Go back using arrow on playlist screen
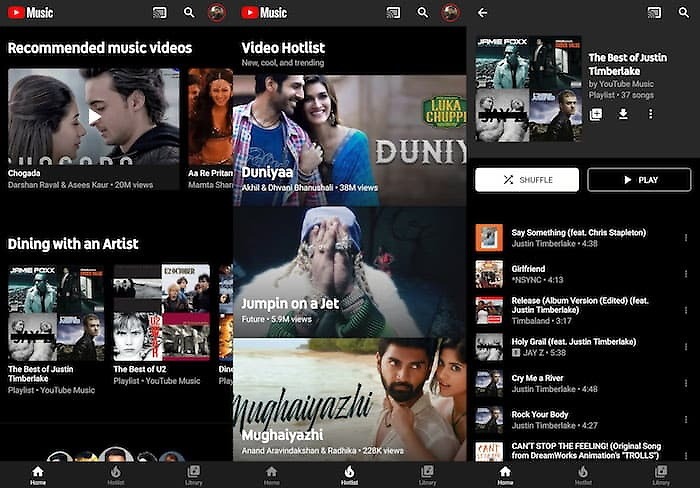Screen dimensions: 700x488 pyautogui.click(x=482, y=13)
